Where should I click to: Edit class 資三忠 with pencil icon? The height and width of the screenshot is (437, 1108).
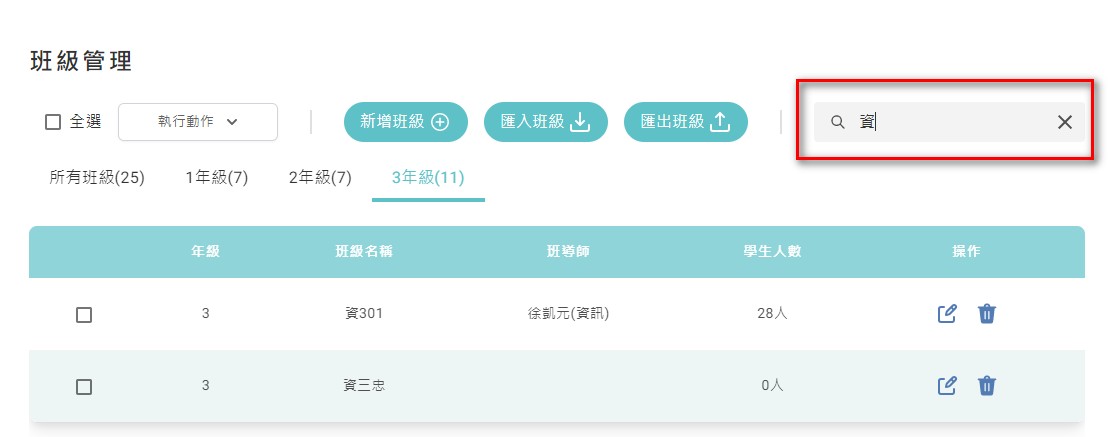(x=947, y=385)
